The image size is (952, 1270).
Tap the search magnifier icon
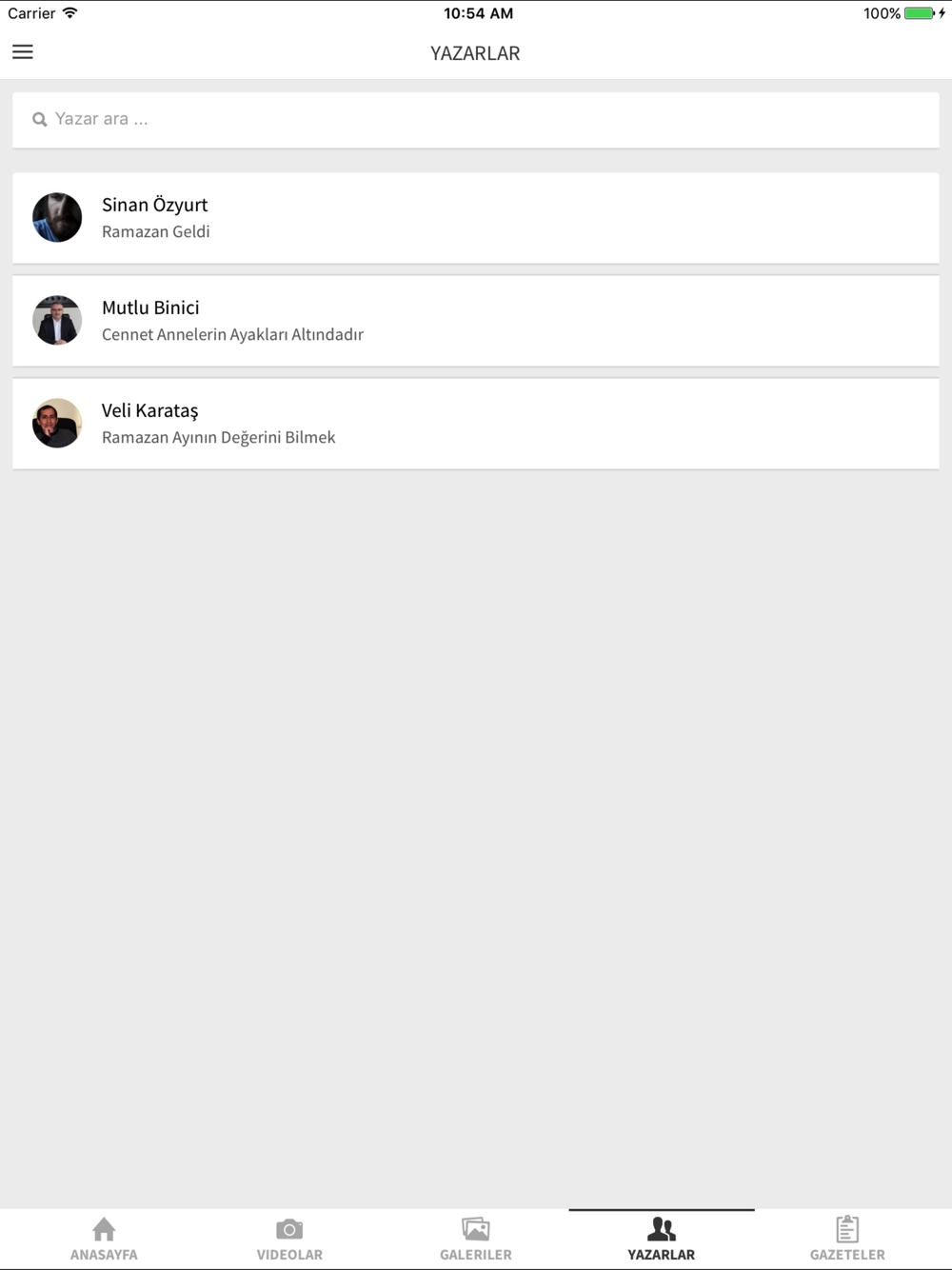[40, 120]
